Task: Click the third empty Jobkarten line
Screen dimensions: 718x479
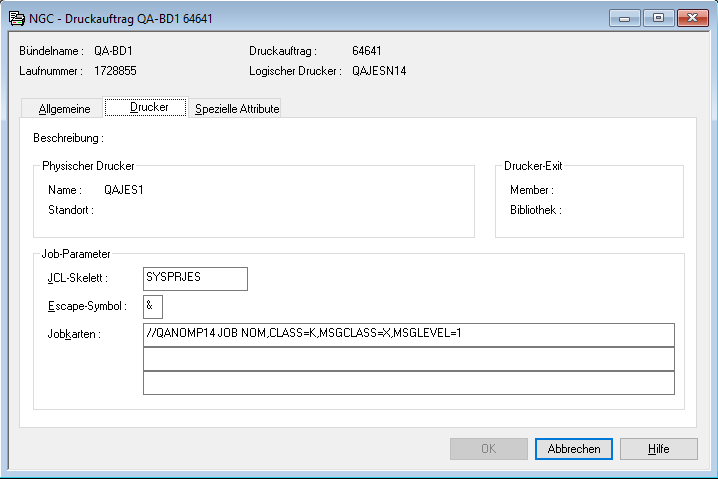Action: click(408, 383)
